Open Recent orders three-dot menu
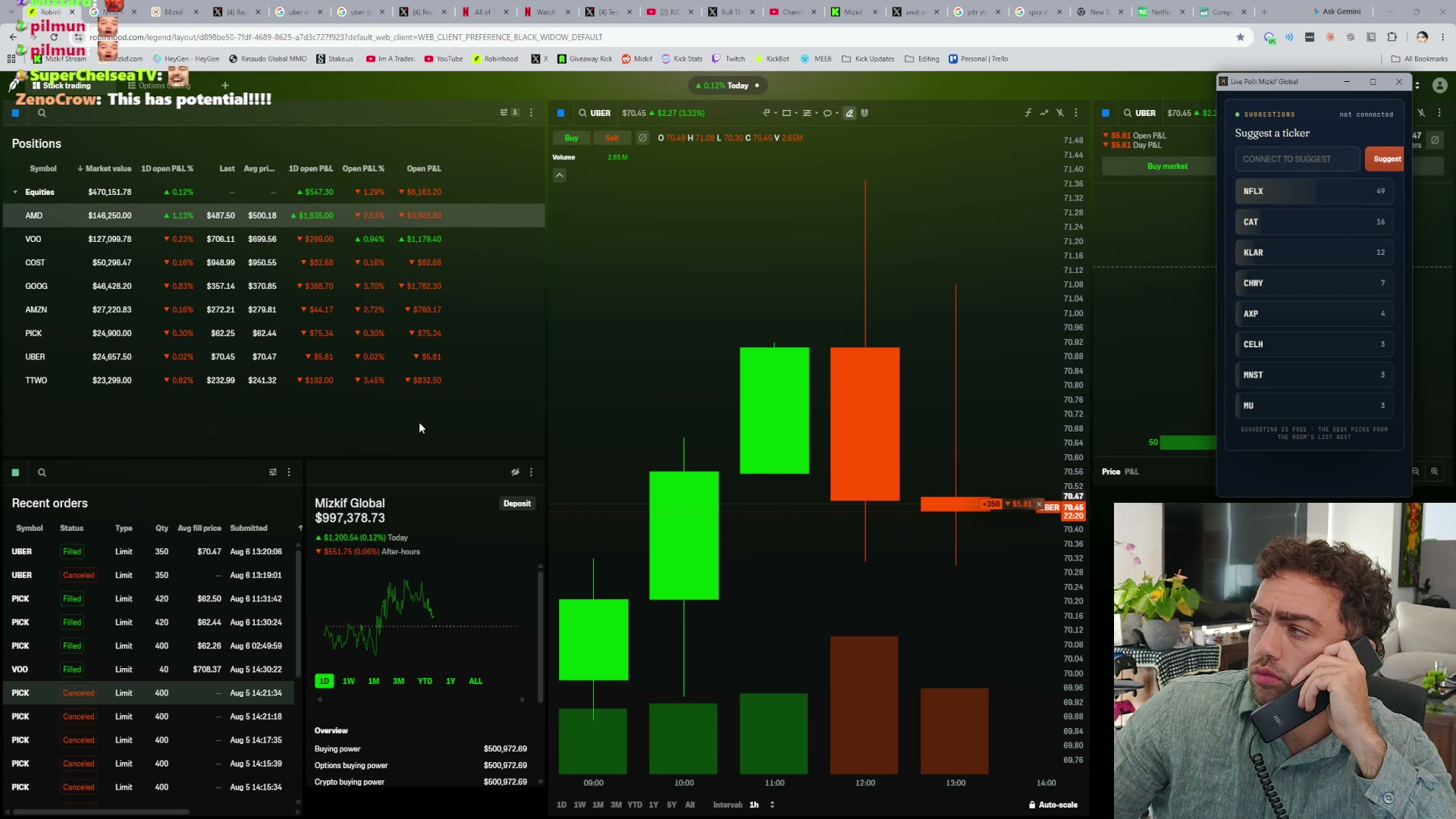This screenshot has width=1456, height=819. (289, 472)
